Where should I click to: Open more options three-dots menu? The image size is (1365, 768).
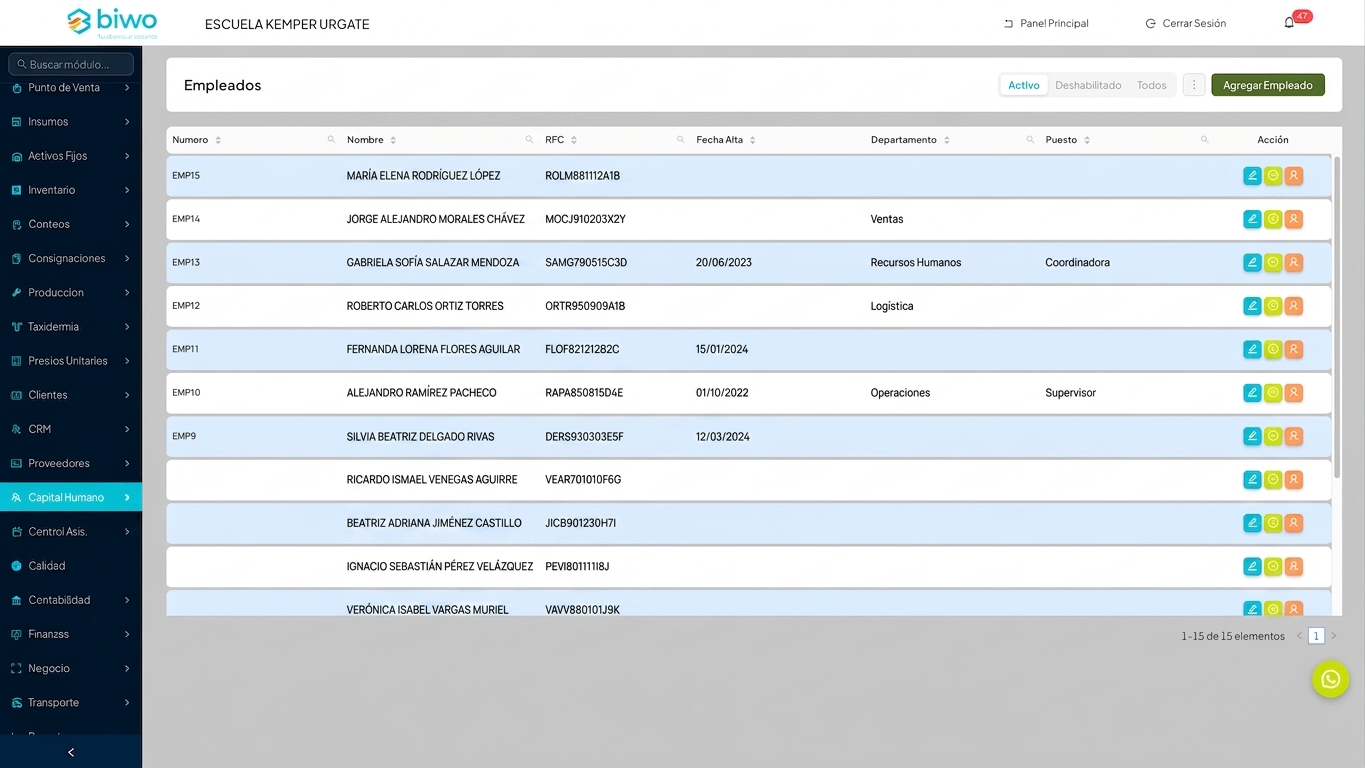[x=1194, y=85]
